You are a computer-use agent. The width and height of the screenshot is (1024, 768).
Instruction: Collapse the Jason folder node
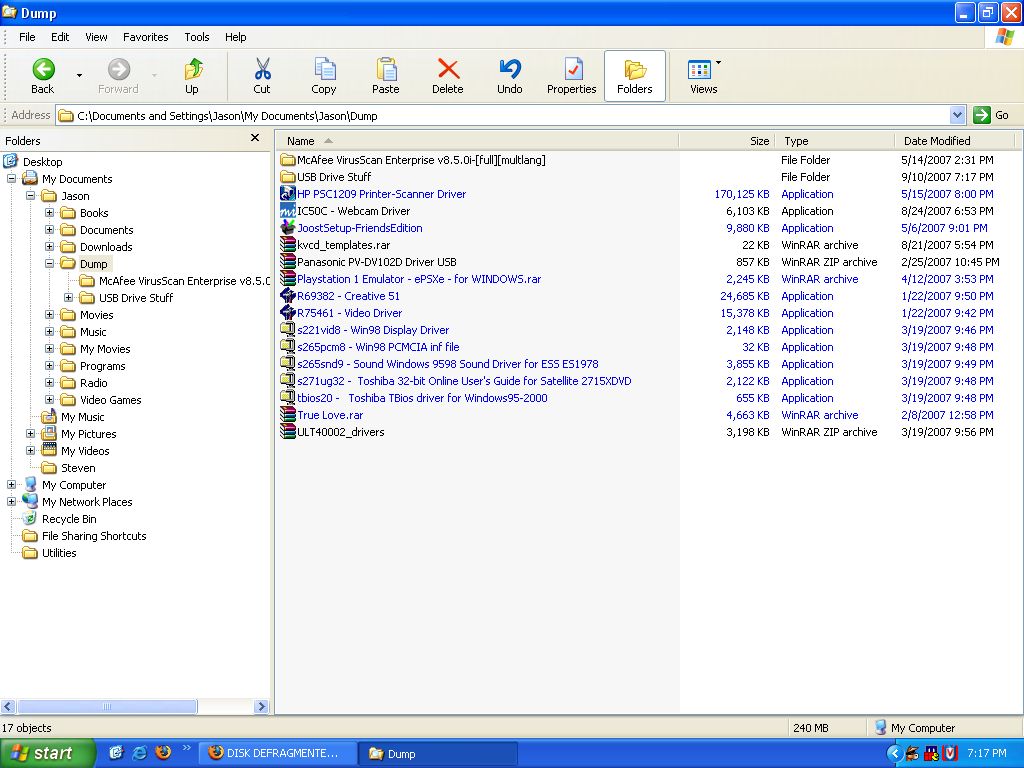[30, 195]
